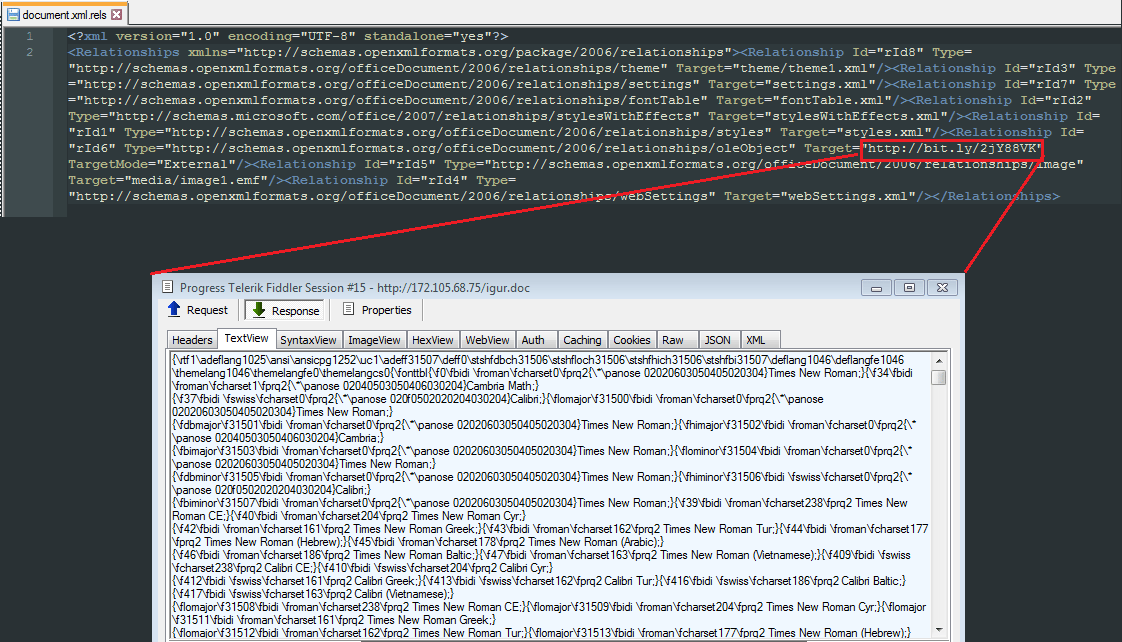This screenshot has width=1122, height=642.
Task: Open the Properties view of the session
Action: click(376, 310)
